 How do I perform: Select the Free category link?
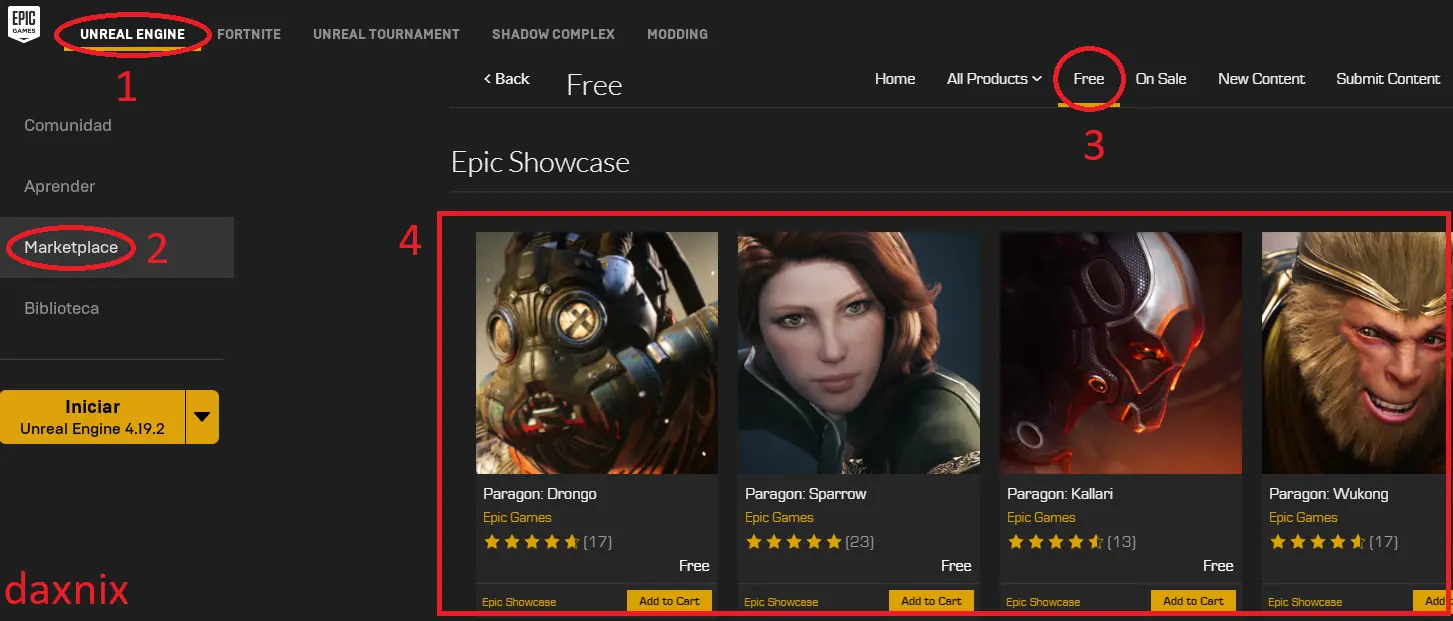tap(1089, 79)
